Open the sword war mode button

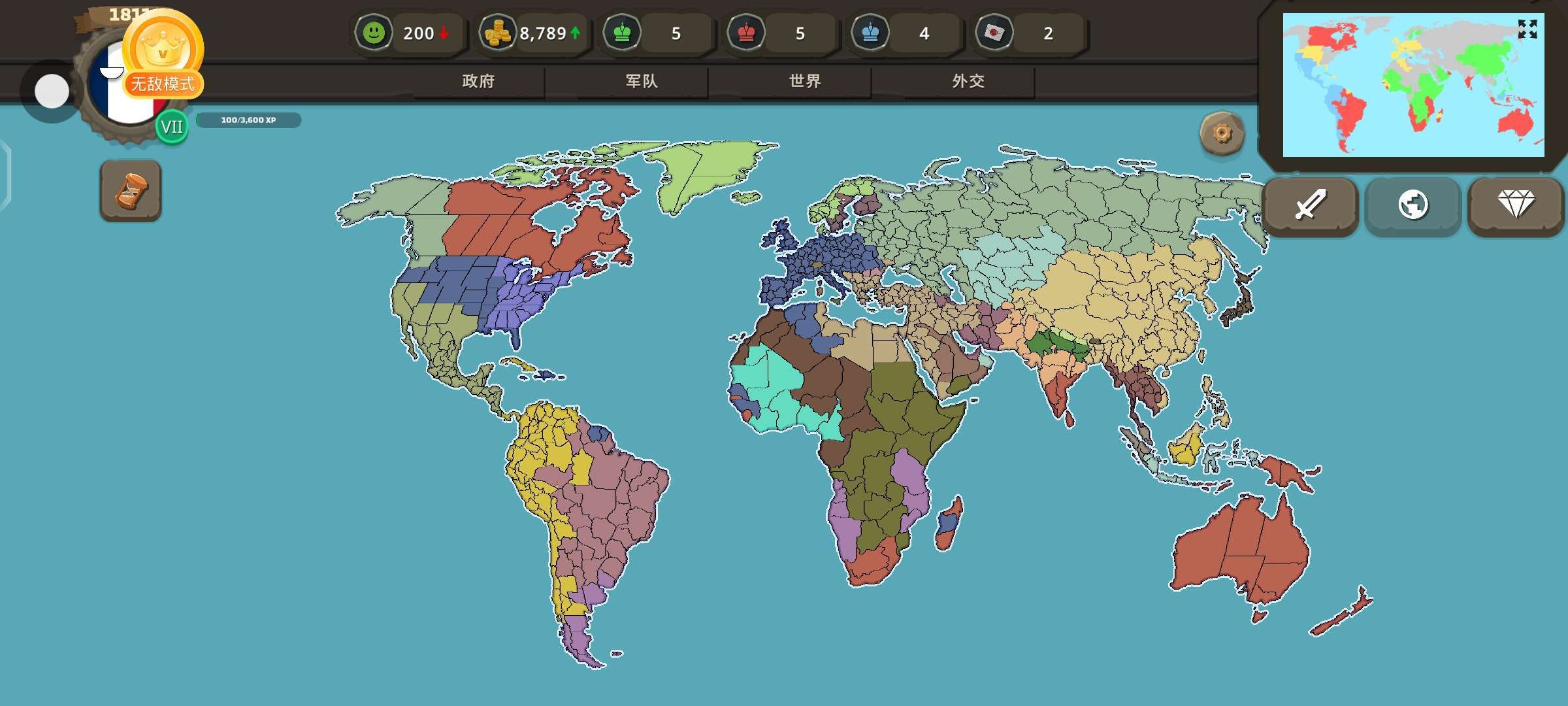(1310, 205)
